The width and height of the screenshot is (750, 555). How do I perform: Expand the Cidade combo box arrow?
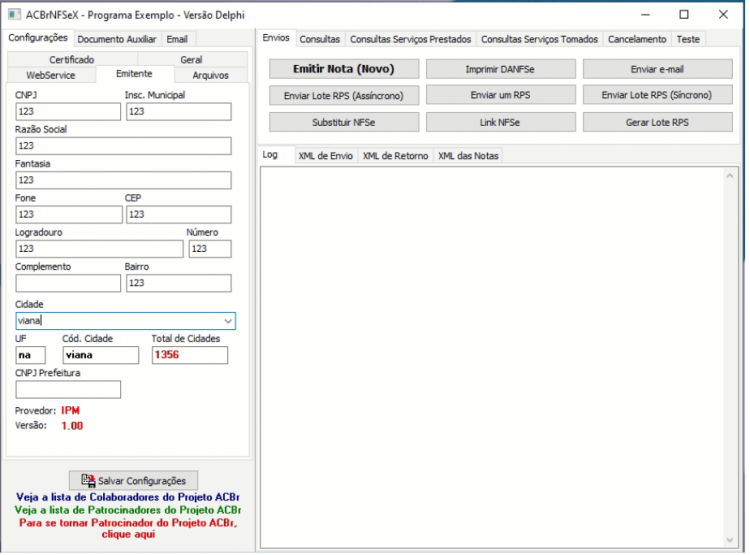228,321
